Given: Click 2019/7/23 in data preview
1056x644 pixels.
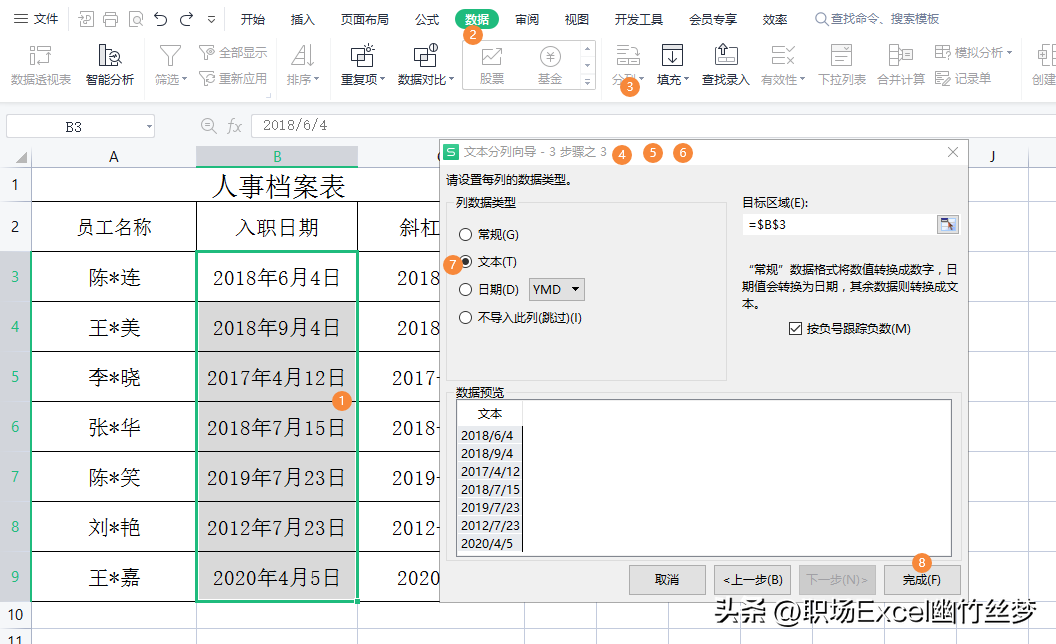Looking at the screenshot, I should (490, 507).
